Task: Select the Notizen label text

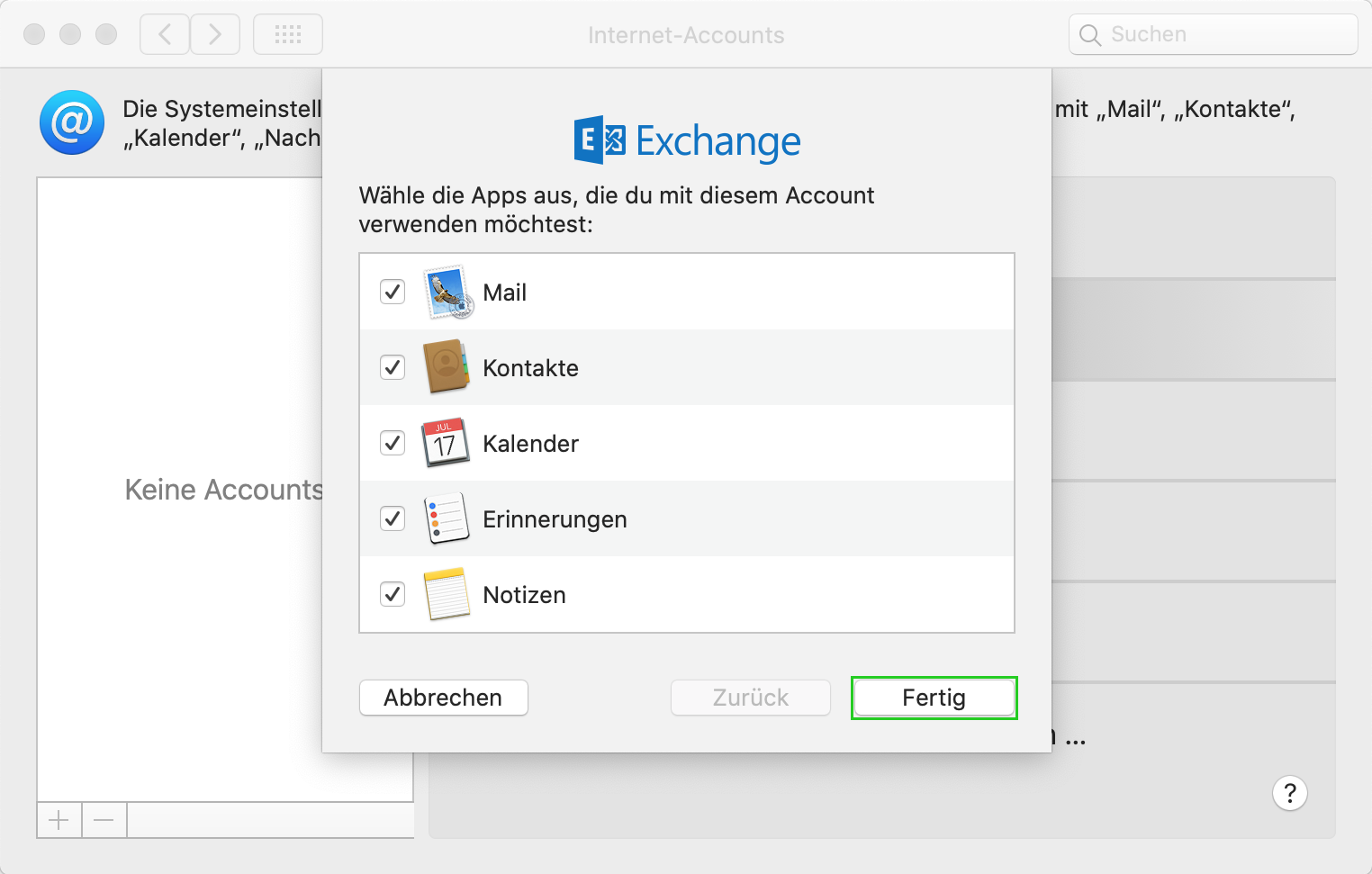Action: [x=525, y=595]
